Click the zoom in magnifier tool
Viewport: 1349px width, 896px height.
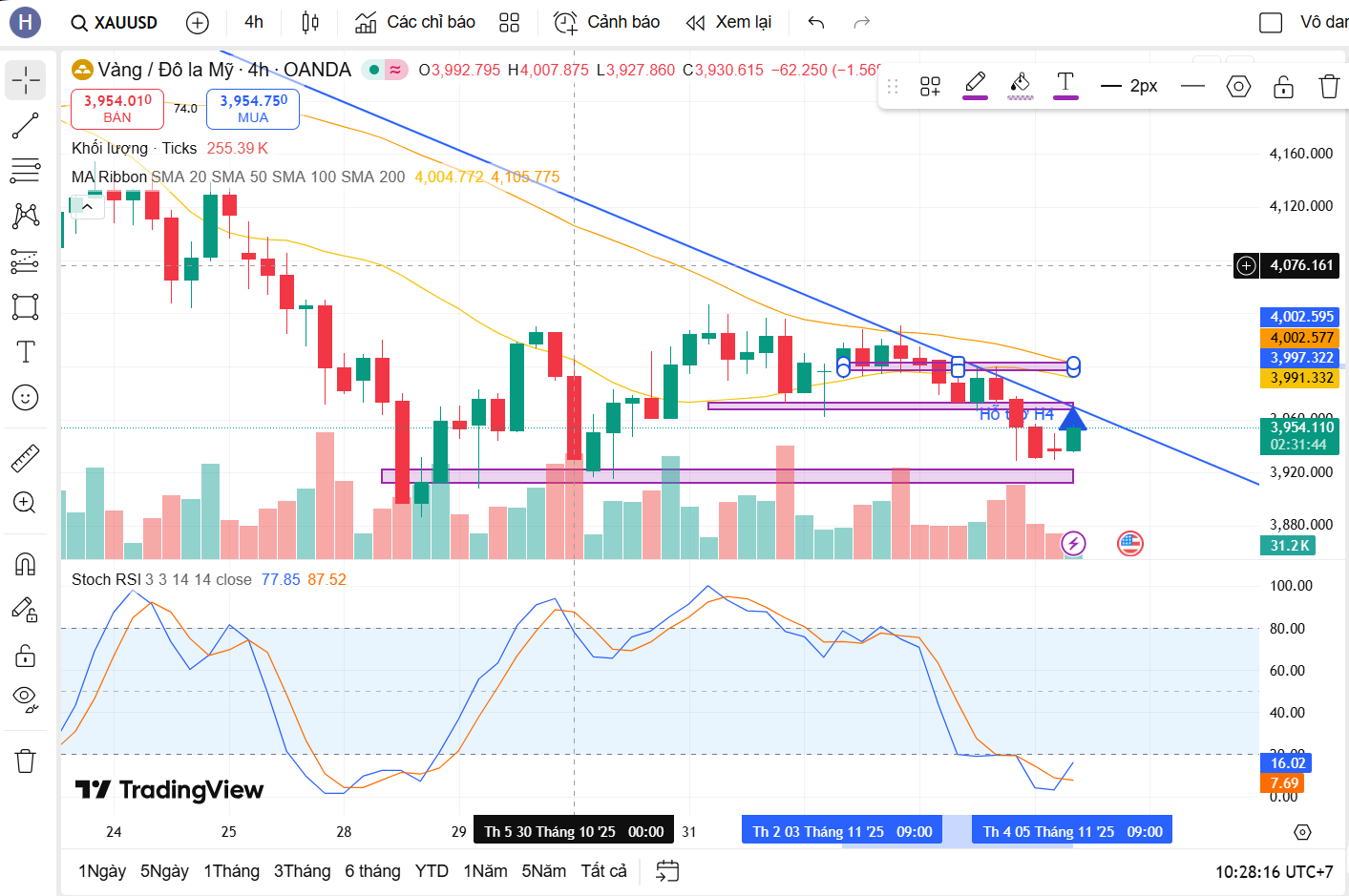coord(26,503)
